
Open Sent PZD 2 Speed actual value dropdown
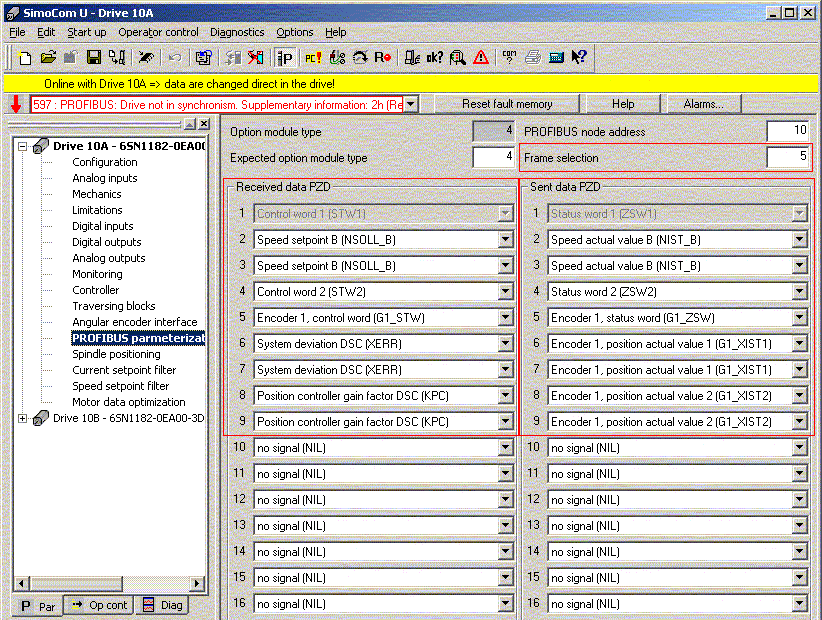tap(799, 240)
